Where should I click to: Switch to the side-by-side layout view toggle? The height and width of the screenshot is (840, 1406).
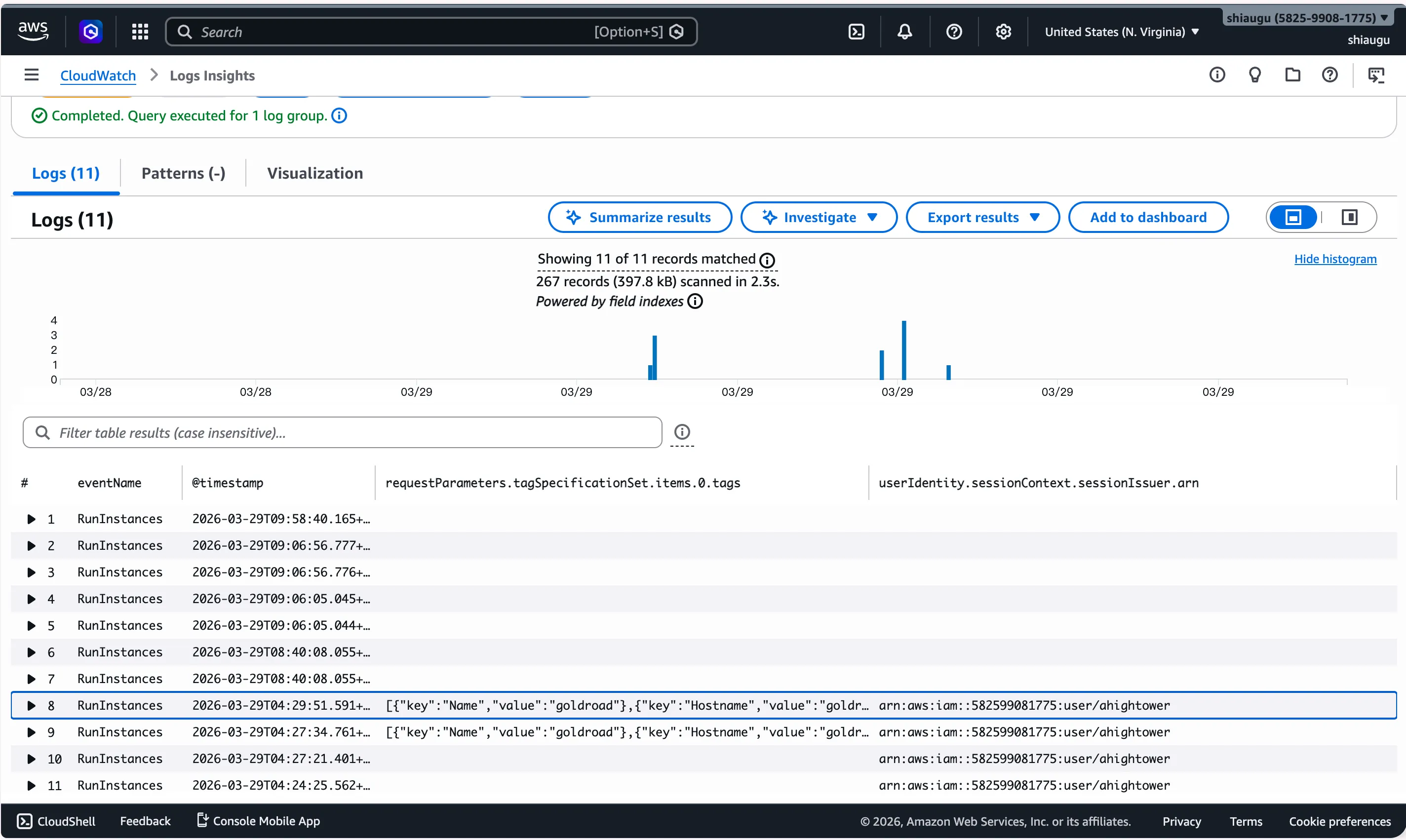(1349, 217)
